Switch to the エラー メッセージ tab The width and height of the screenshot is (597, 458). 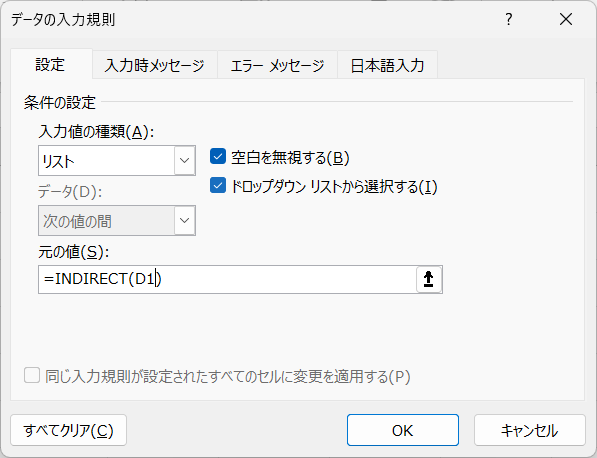[277, 65]
